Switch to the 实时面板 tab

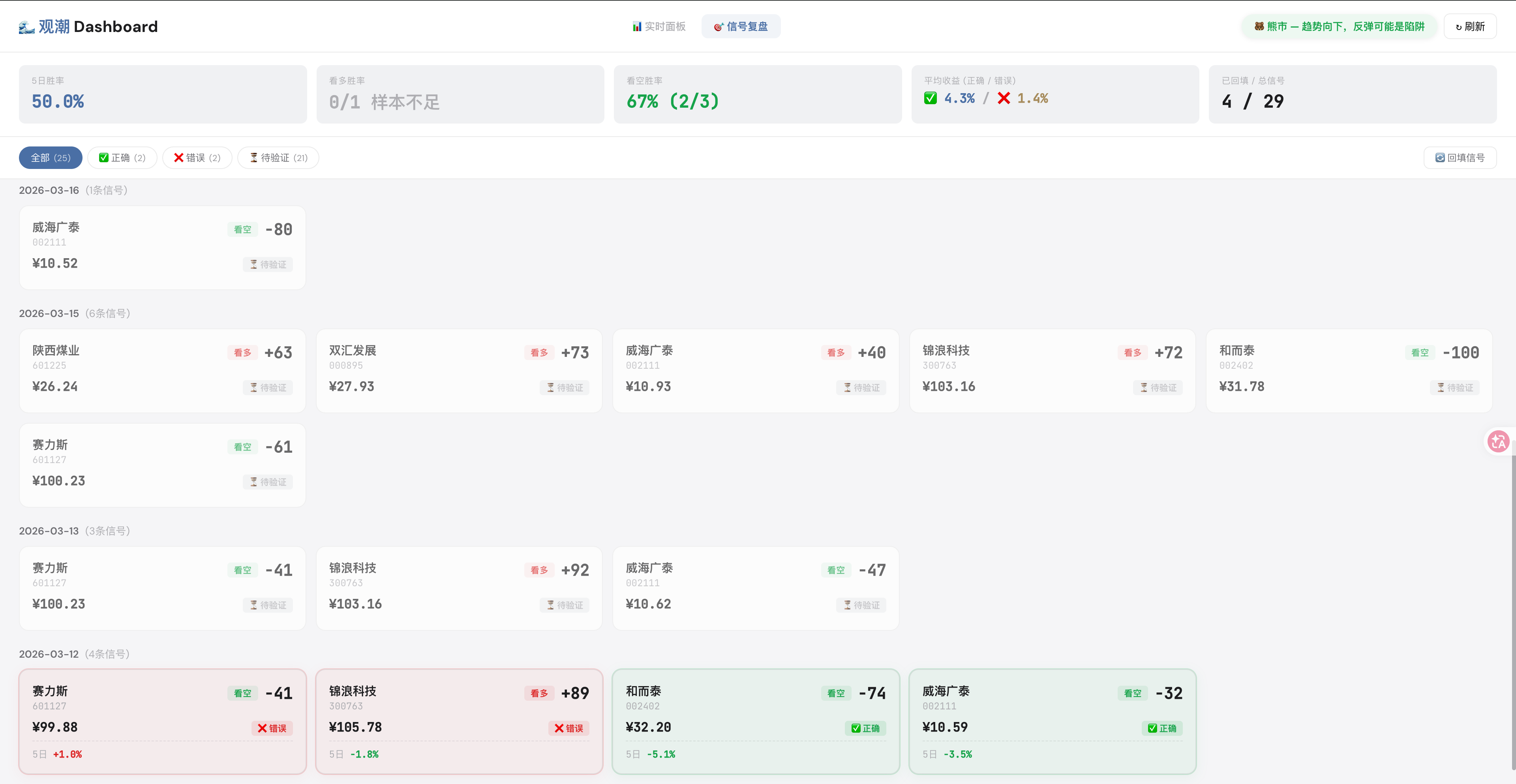pyautogui.click(x=659, y=26)
